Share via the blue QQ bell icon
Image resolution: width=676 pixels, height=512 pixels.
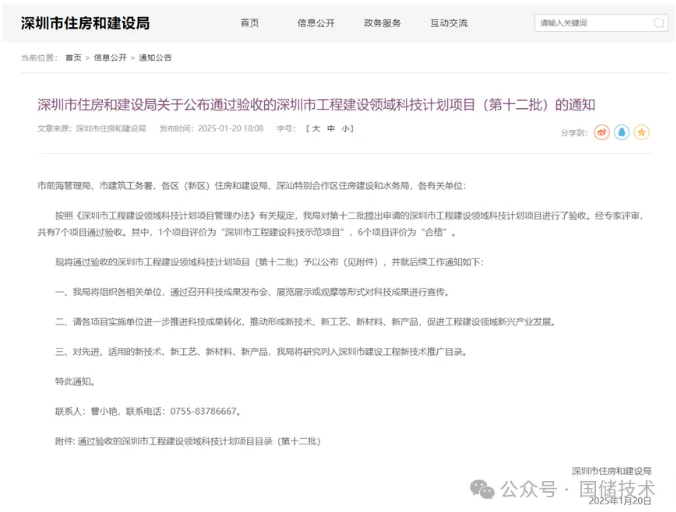[621, 132]
